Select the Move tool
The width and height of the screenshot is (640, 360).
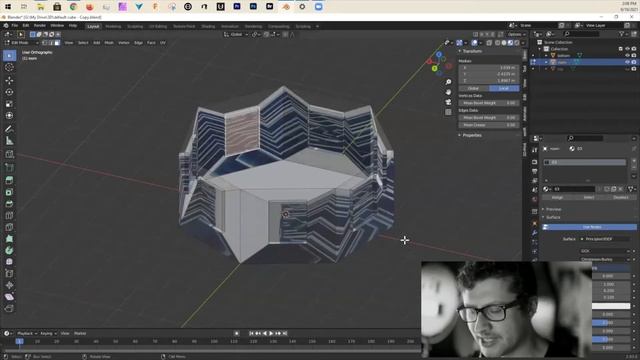(9, 80)
